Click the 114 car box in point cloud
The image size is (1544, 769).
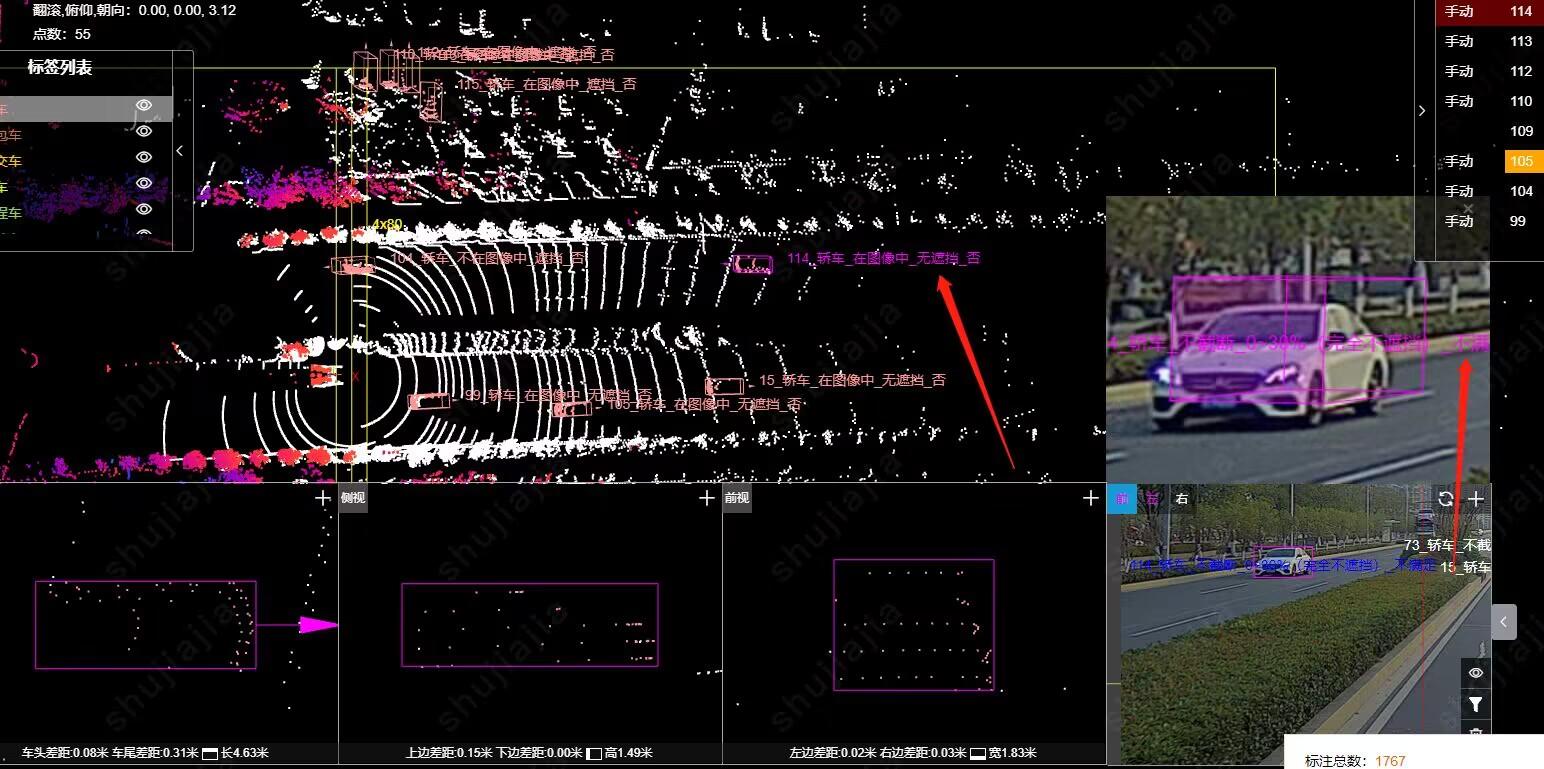(x=753, y=264)
